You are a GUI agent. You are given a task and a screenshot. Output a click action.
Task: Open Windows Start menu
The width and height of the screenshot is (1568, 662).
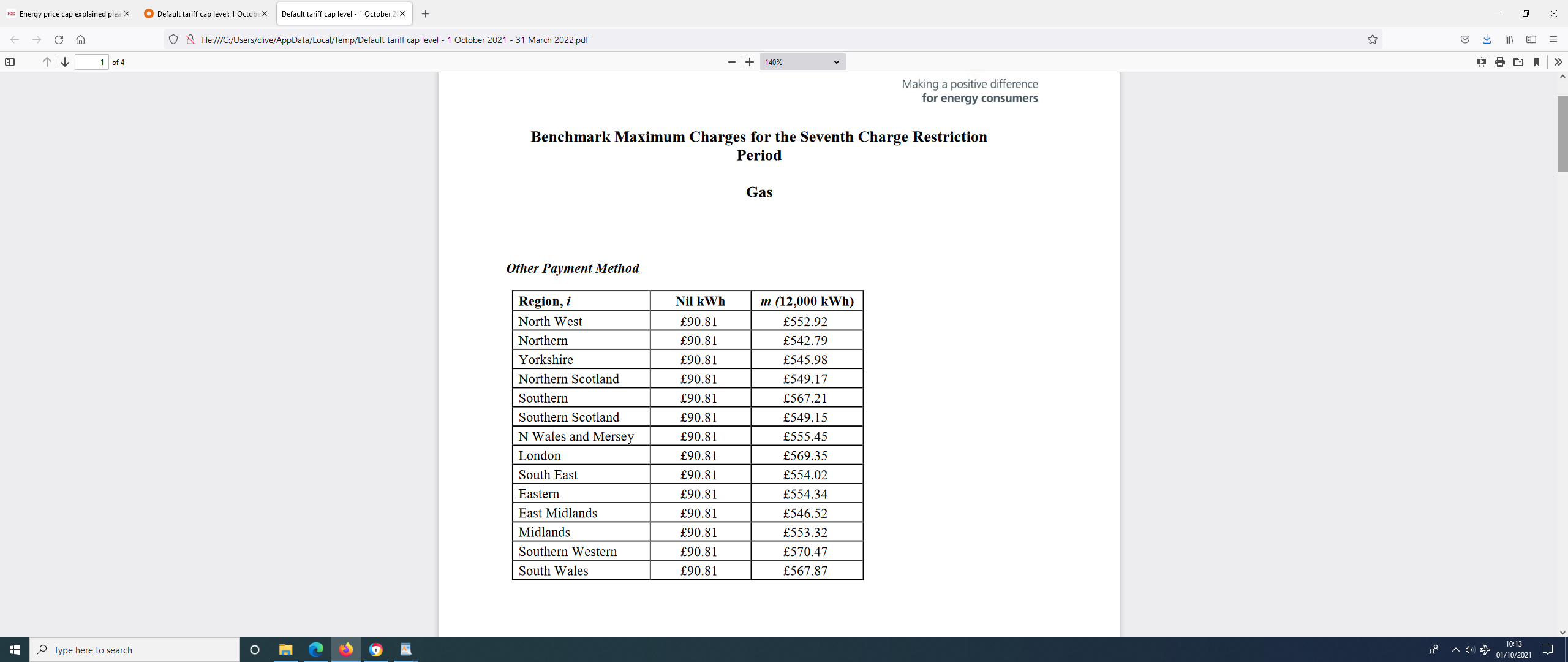point(15,650)
